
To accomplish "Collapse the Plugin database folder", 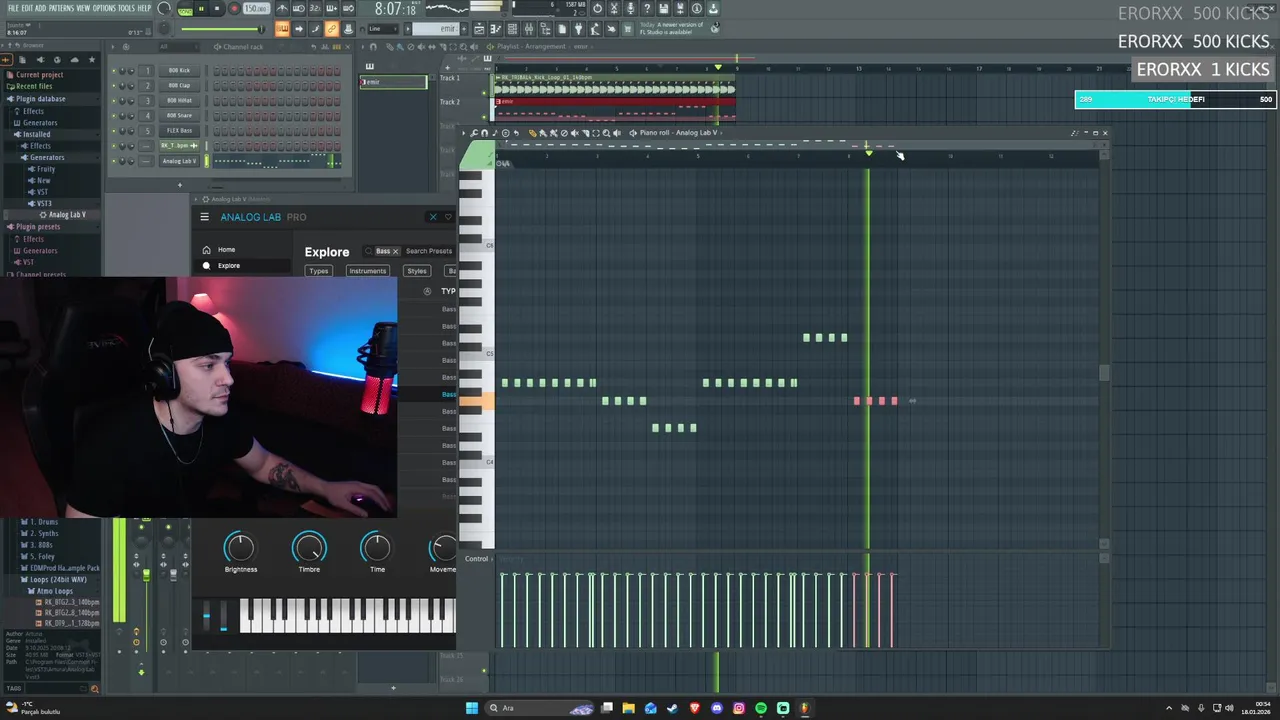I will [40, 98].
